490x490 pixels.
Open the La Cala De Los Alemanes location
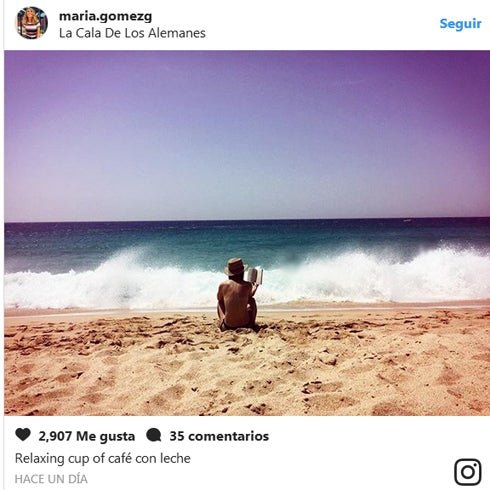click(132, 33)
